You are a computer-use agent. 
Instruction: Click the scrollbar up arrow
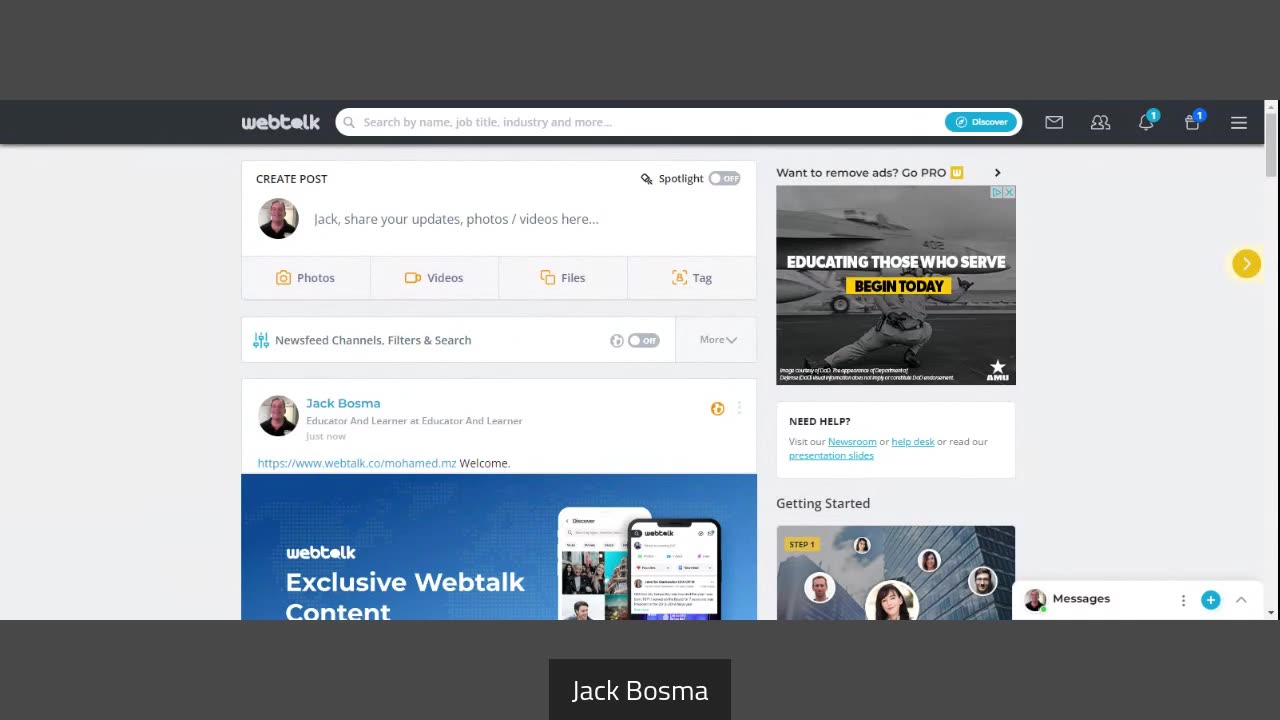1271,106
